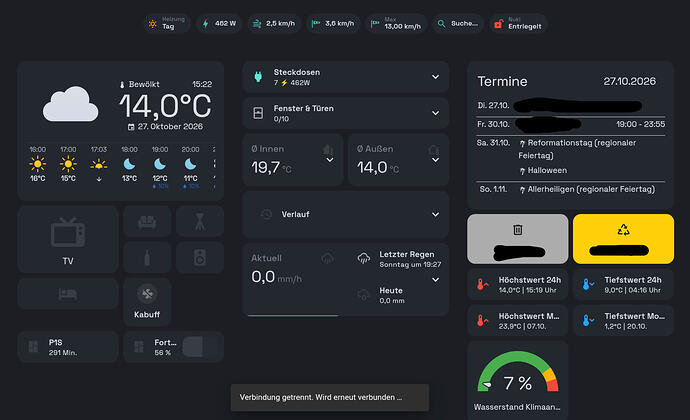The image size is (690, 420).
Task: Open the P1S 291 Min. tile
Action: (68, 347)
